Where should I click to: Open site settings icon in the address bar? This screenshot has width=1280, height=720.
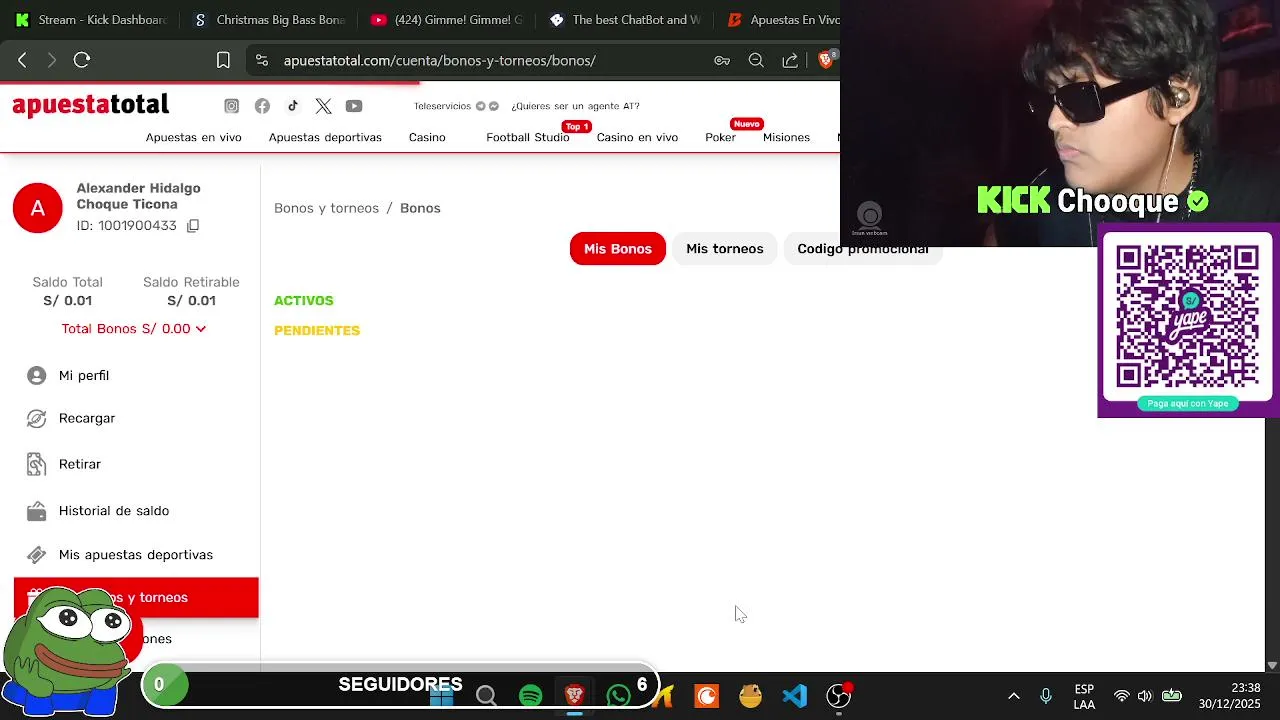click(x=262, y=60)
